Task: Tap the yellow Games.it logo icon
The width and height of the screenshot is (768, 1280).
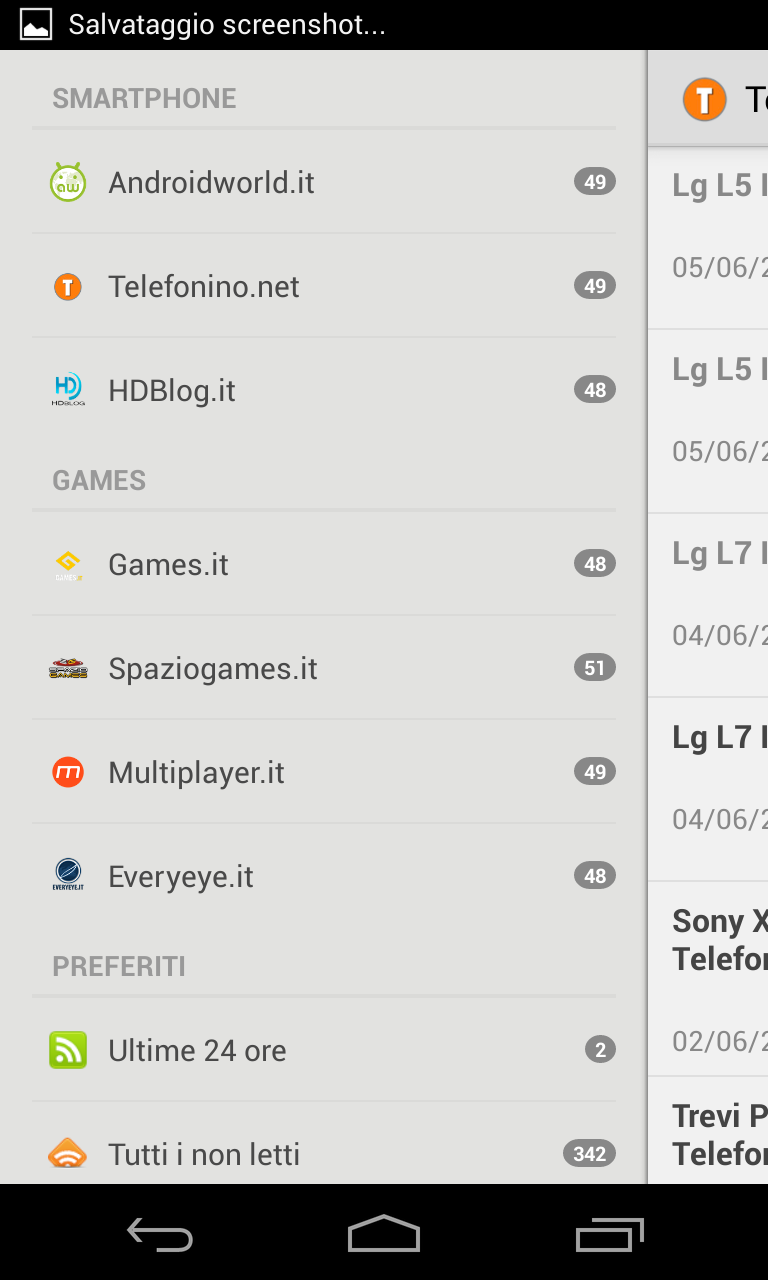Action: 68,565
